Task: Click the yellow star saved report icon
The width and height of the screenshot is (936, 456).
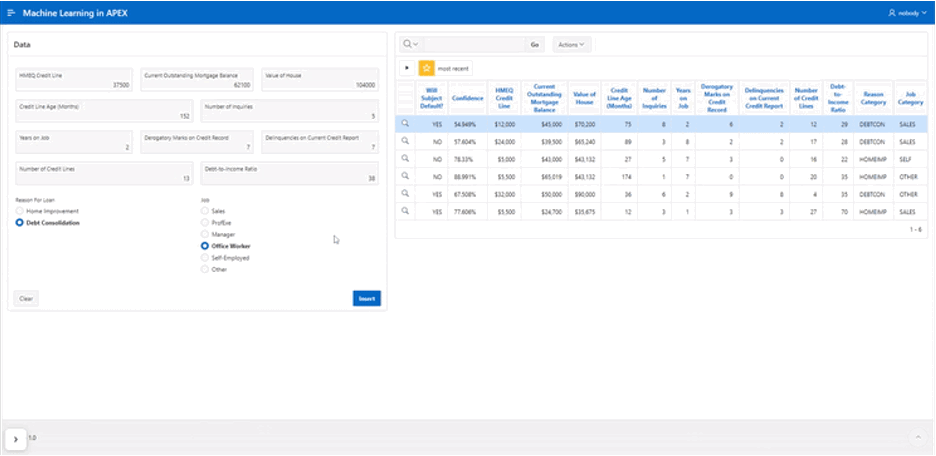Action: pos(426,68)
